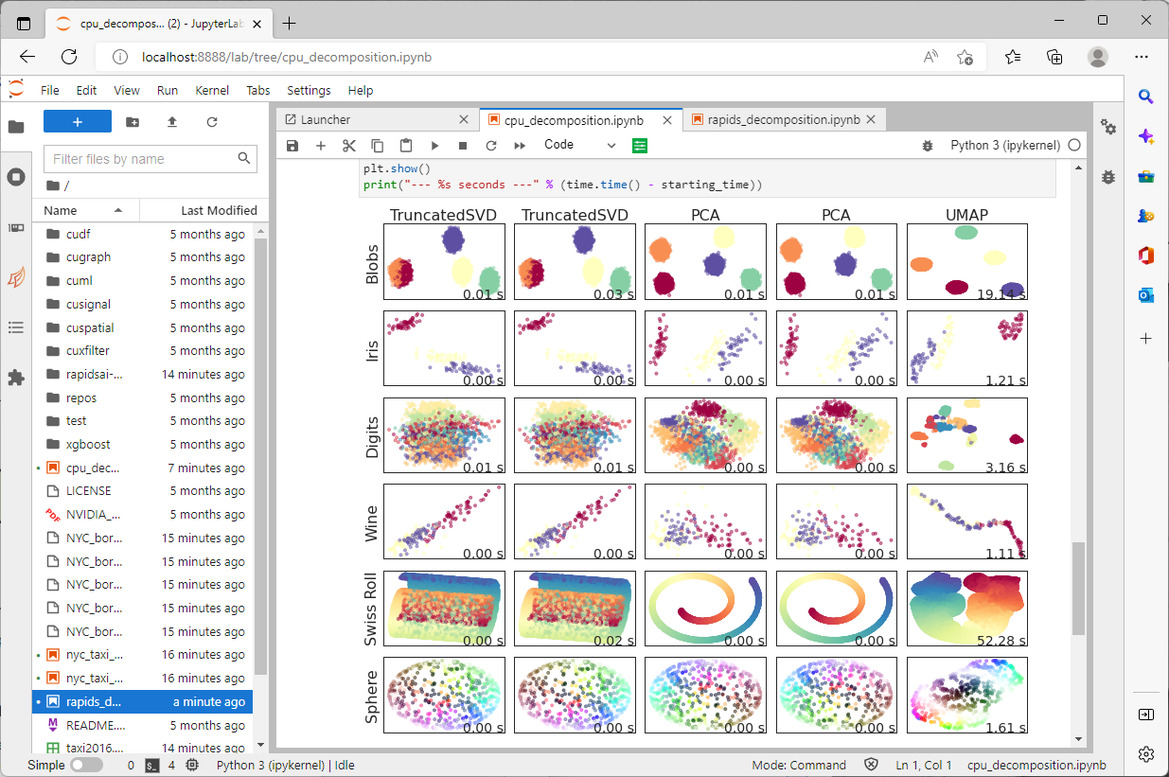
Task: Toggle Simple interface mode switch
Action: (x=86, y=765)
